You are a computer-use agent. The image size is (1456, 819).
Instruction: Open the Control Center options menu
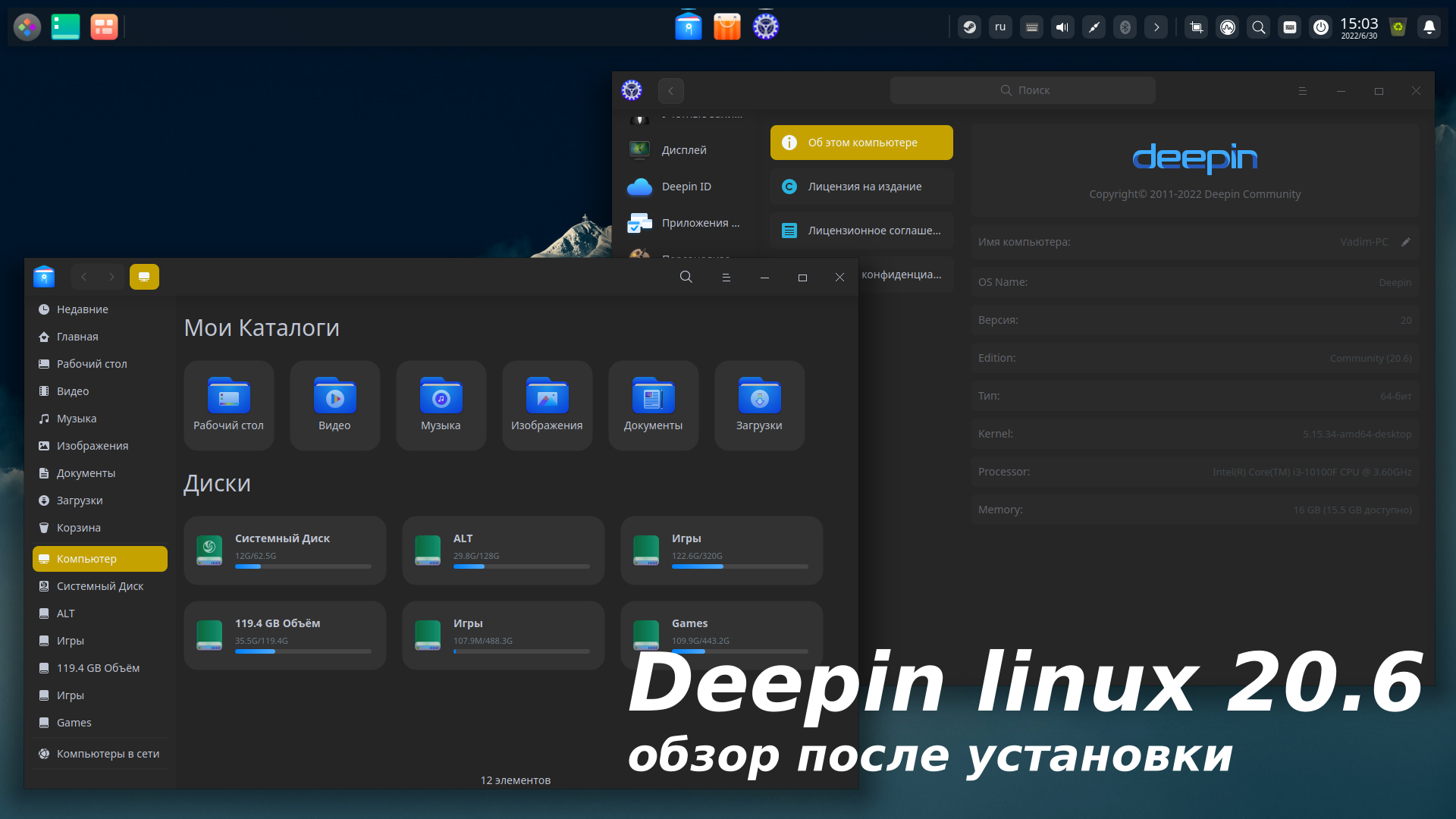coord(1302,90)
